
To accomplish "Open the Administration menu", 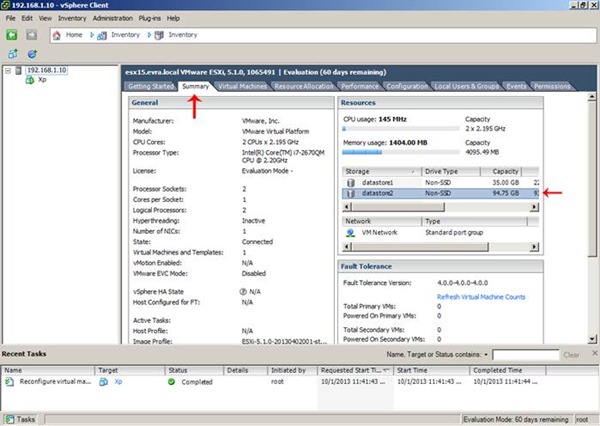I will tap(111, 18).
